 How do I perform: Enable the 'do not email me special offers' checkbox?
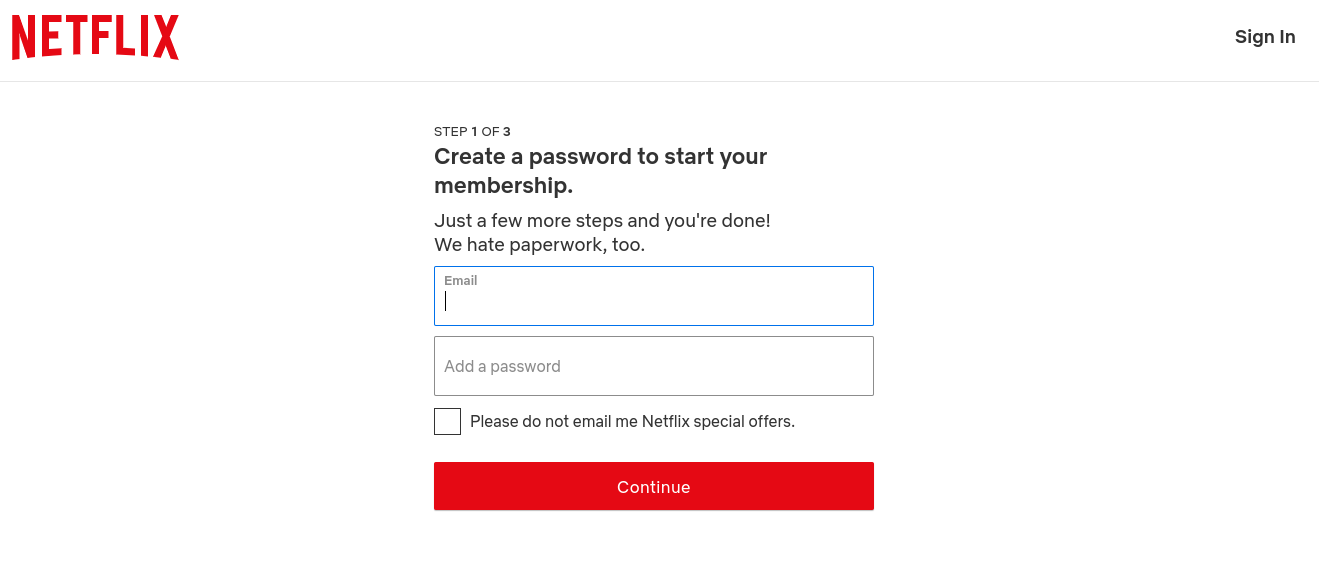pyautogui.click(x=447, y=421)
